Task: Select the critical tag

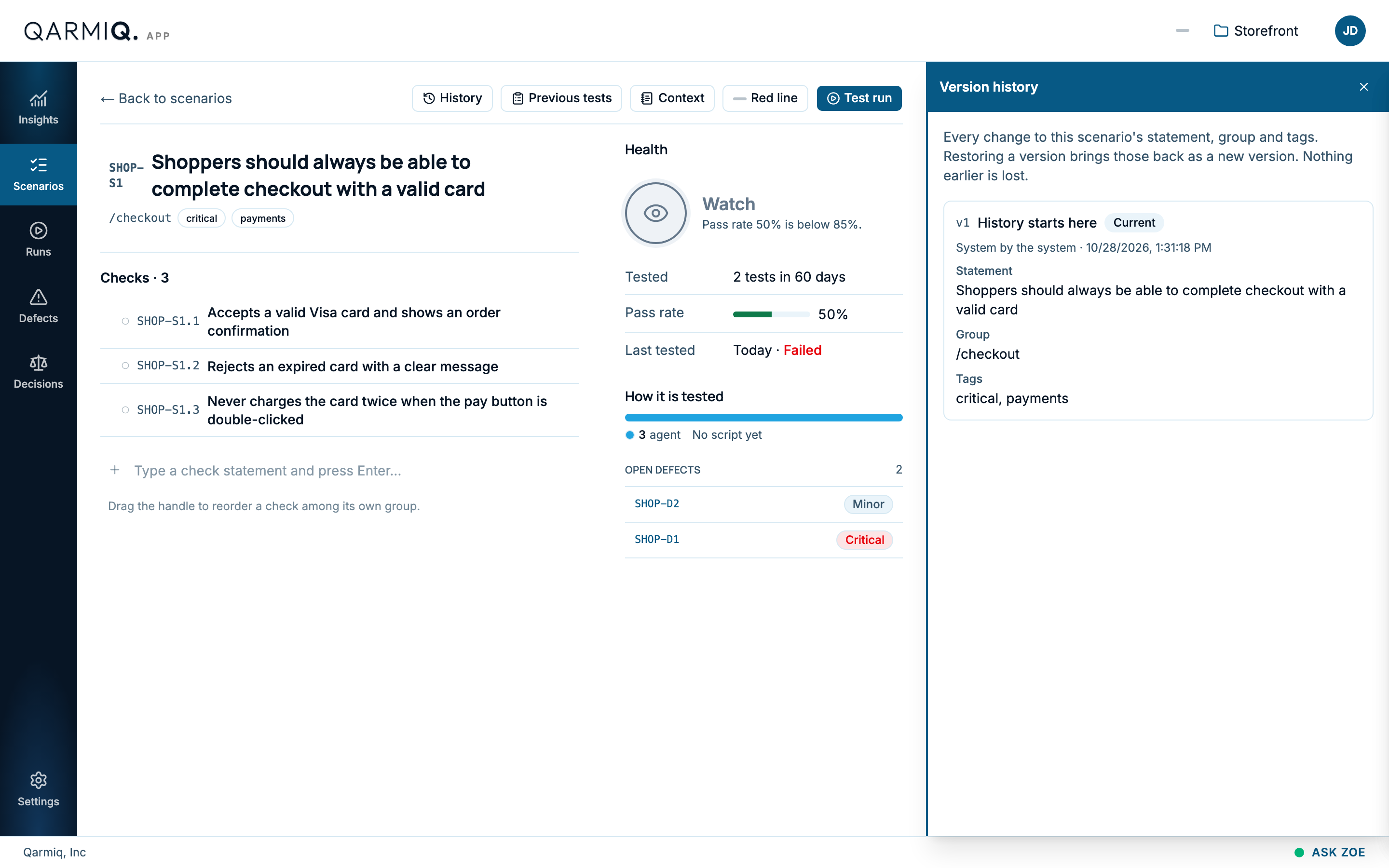Action: [202, 218]
